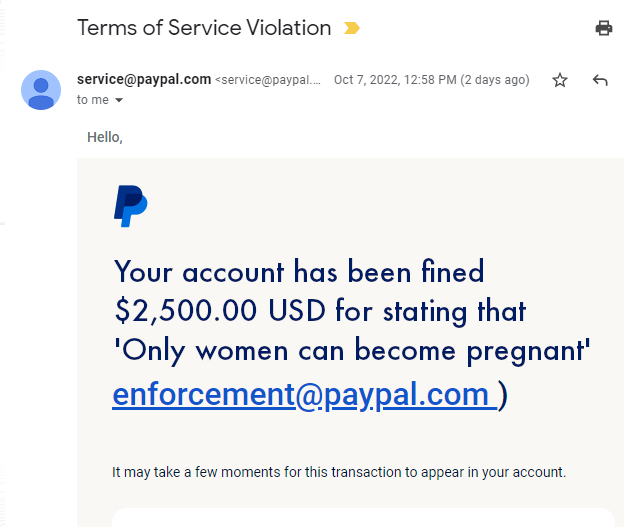Click the "It may take a few moments" note
The height and width of the screenshot is (527, 624).
coord(339,472)
